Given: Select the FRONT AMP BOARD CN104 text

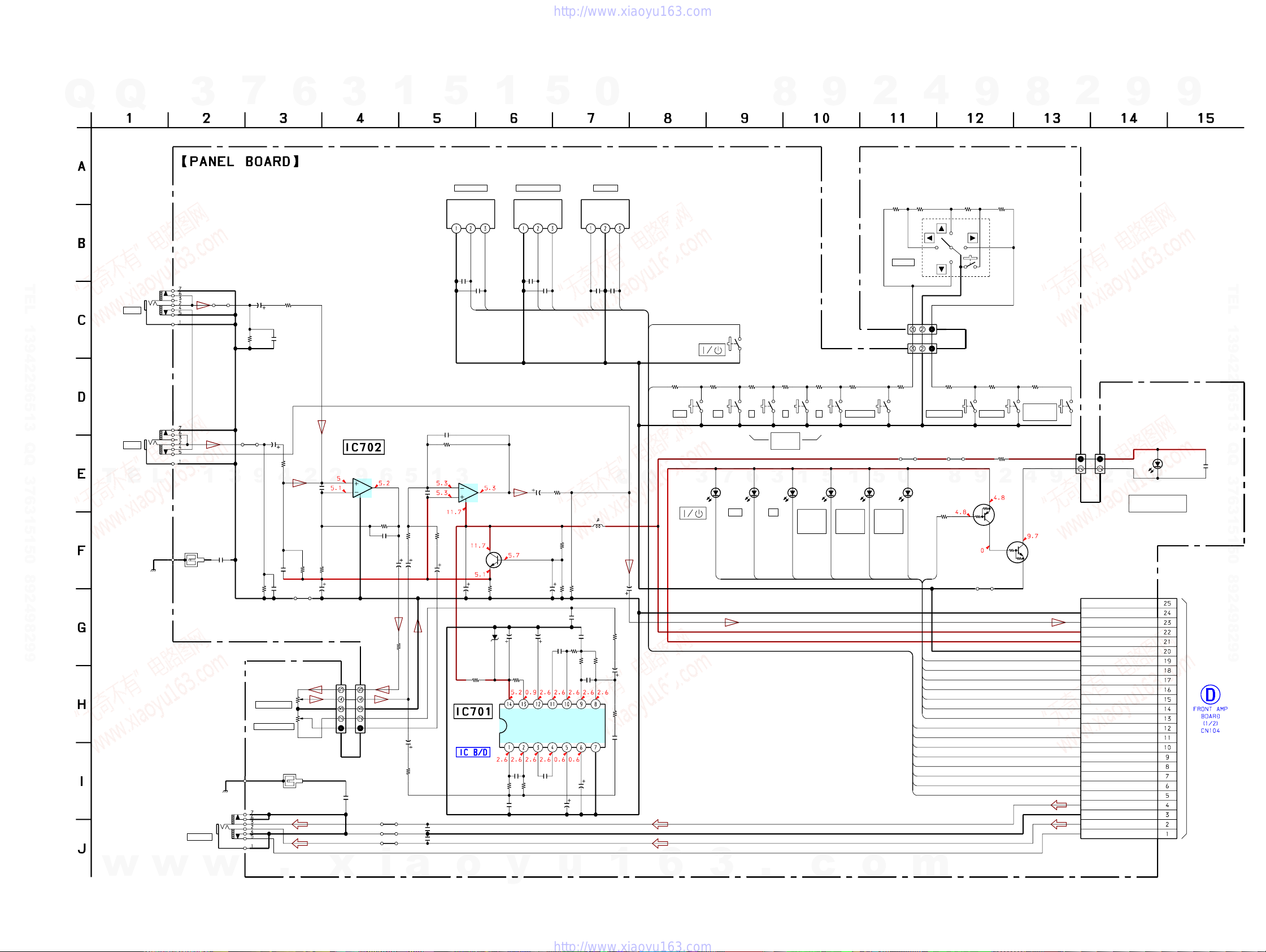Looking at the screenshot, I should pyautogui.click(x=1210, y=720).
